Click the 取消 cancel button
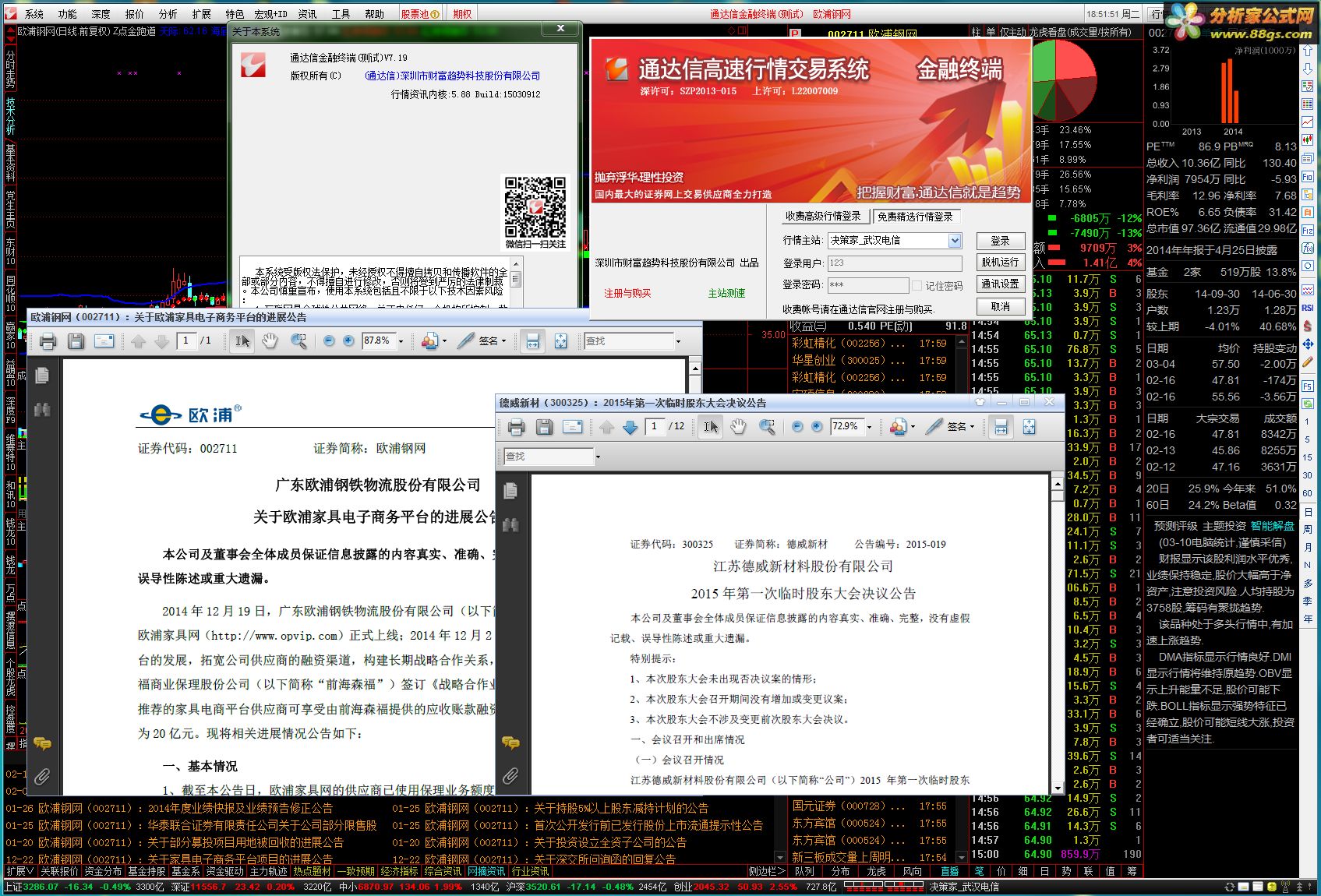This screenshot has height=896, width=1321. pos(1000,306)
